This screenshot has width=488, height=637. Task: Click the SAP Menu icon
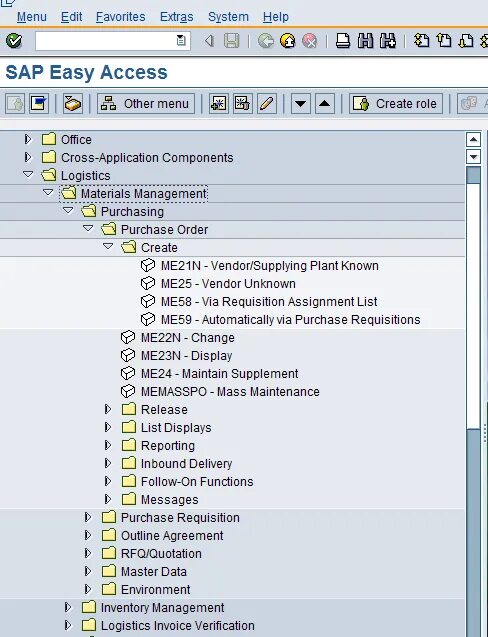[39, 104]
